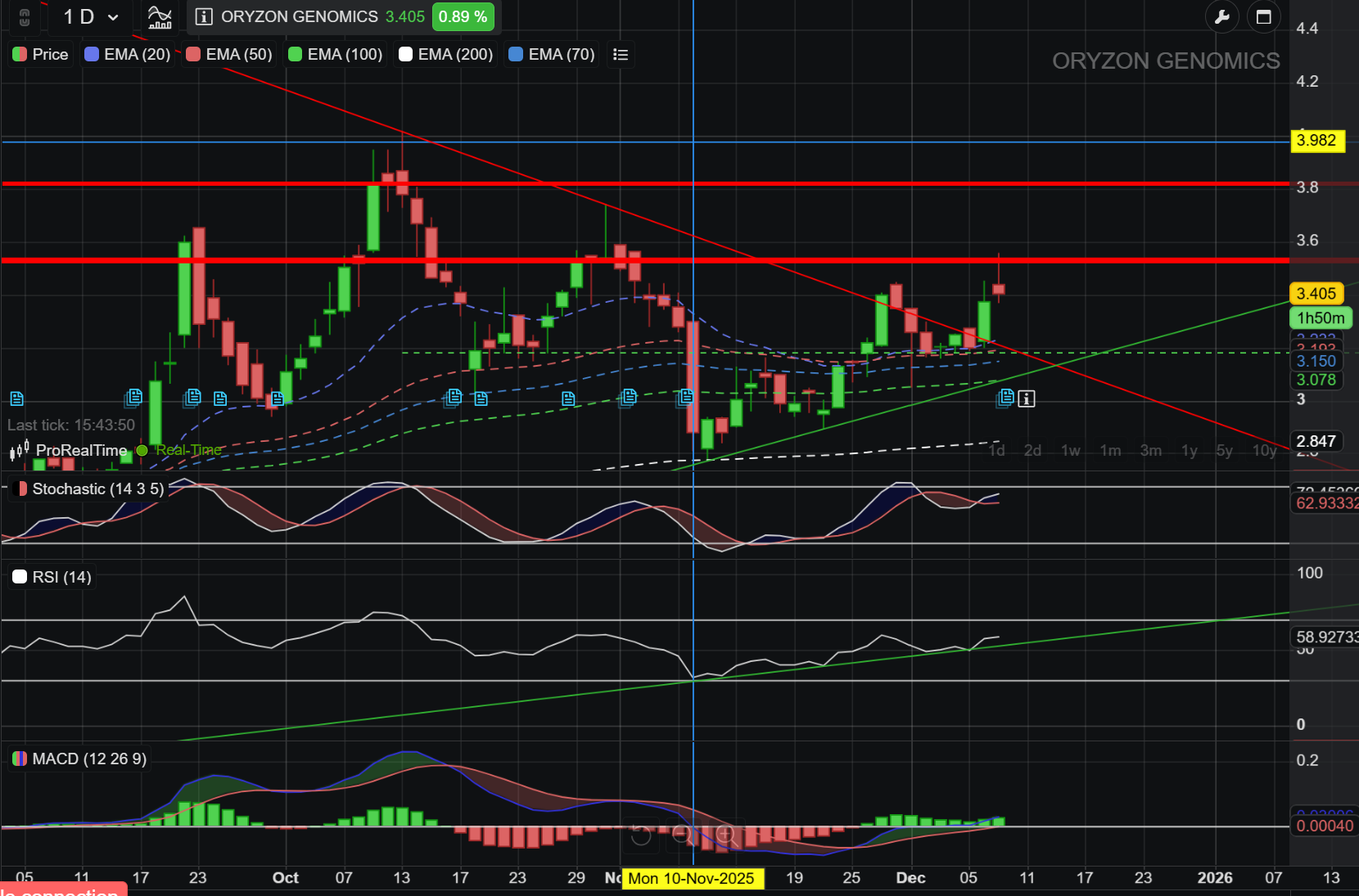Image resolution: width=1359 pixels, height=896 pixels.
Task: Click the 0.89 % change button
Action: click(463, 16)
